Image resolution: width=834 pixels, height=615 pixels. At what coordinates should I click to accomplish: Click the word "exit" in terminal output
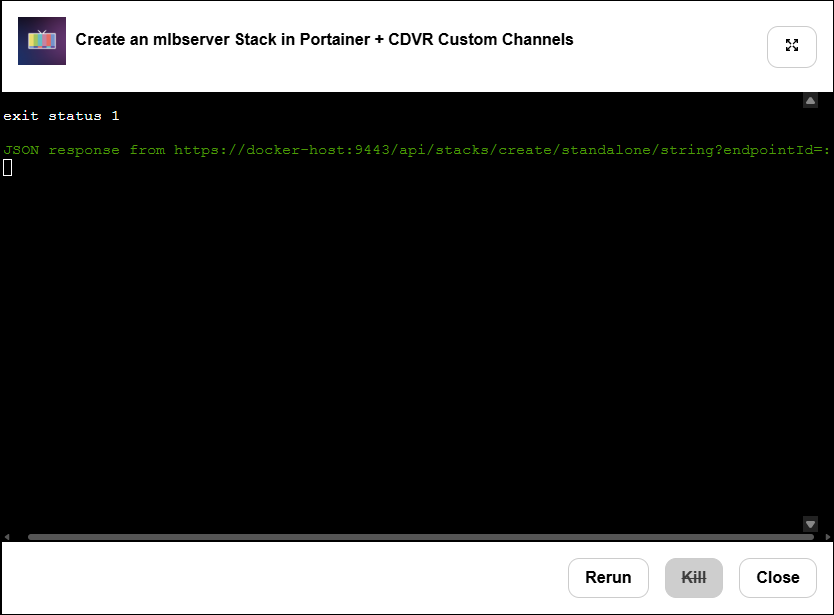click(21, 116)
